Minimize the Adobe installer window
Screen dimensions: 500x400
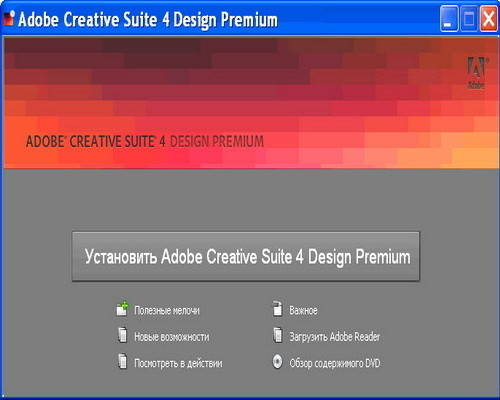pyautogui.click(x=449, y=19)
